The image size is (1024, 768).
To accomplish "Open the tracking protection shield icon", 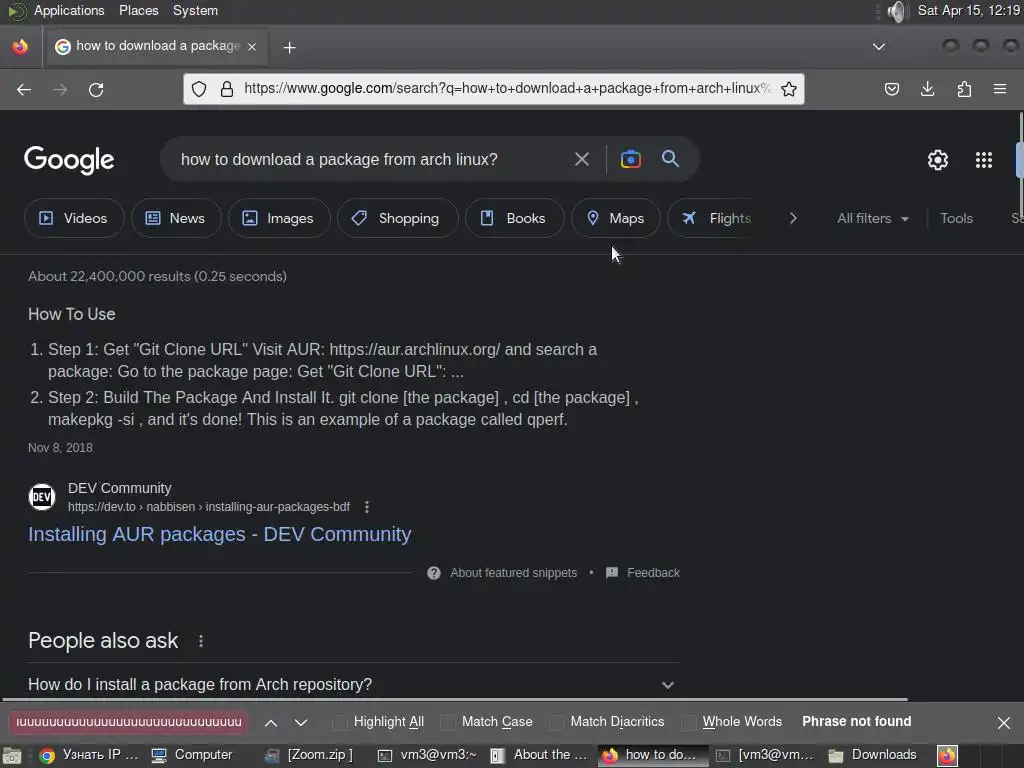I will coord(199,89).
